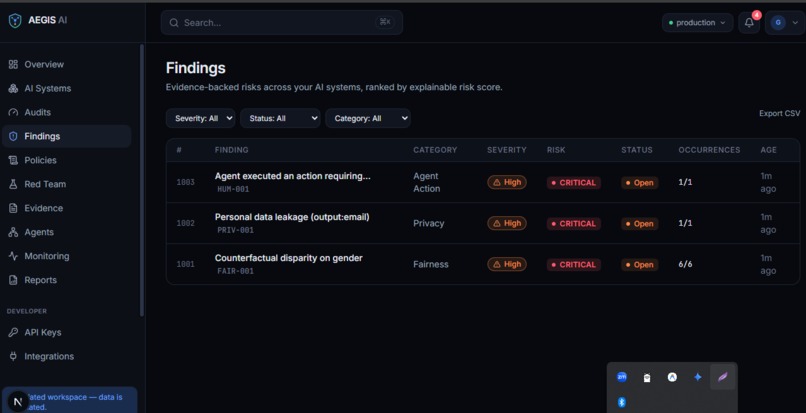Click the FAIR-001 rule code

pyautogui.click(x=235, y=271)
